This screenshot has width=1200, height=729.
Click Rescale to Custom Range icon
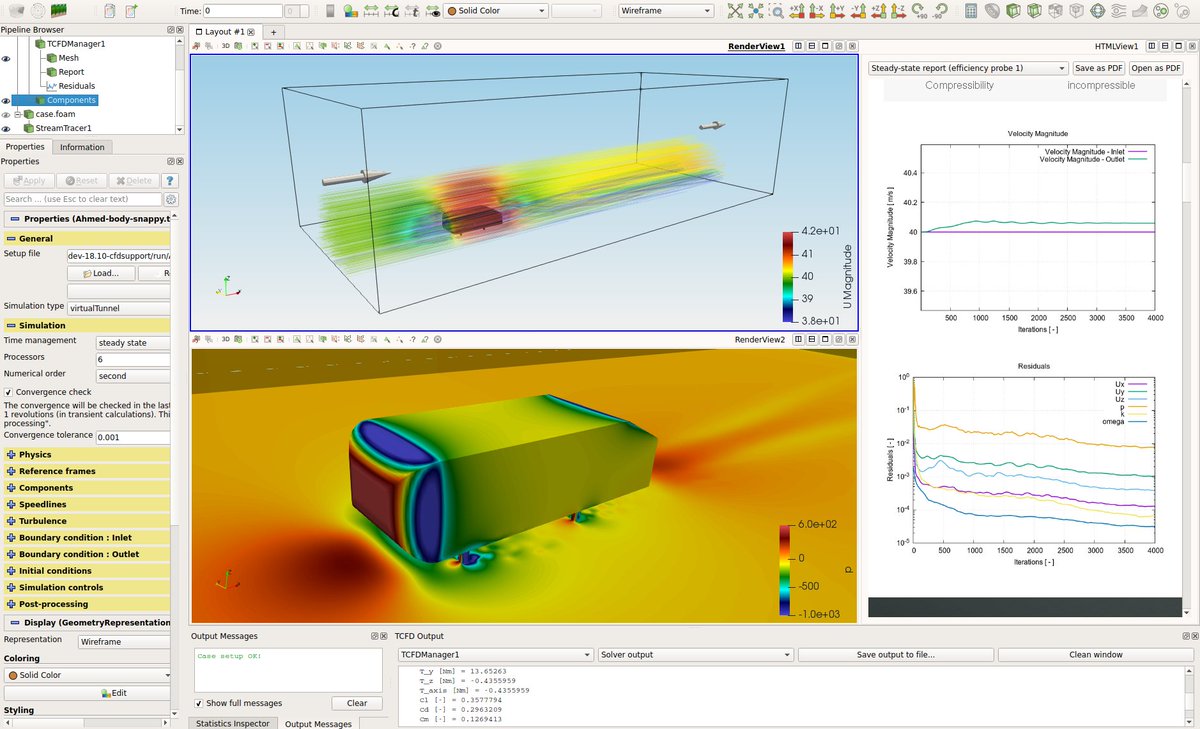tap(391, 11)
